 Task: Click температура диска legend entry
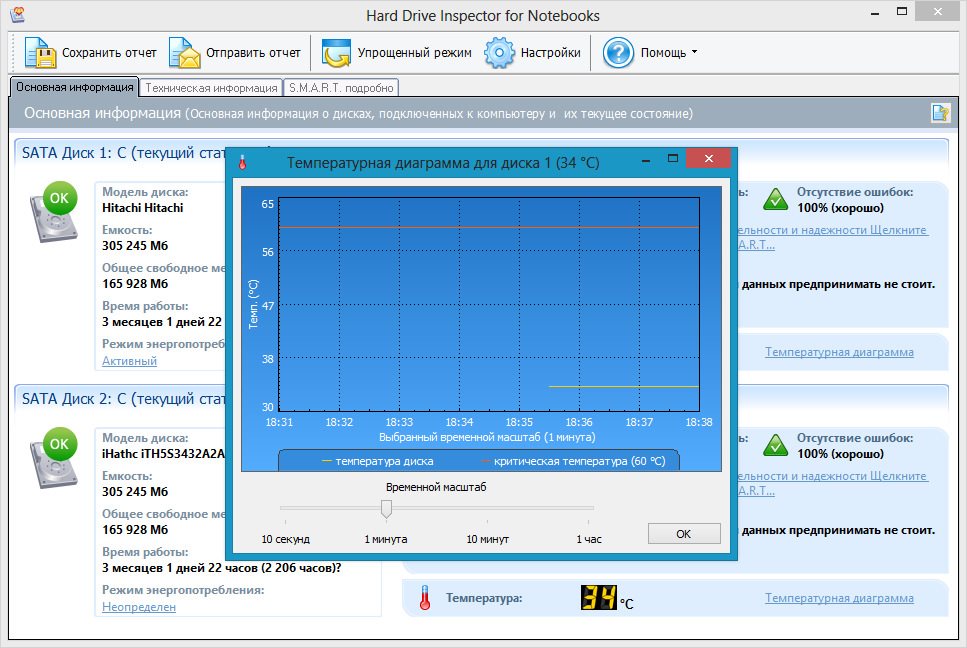(377, 461)
